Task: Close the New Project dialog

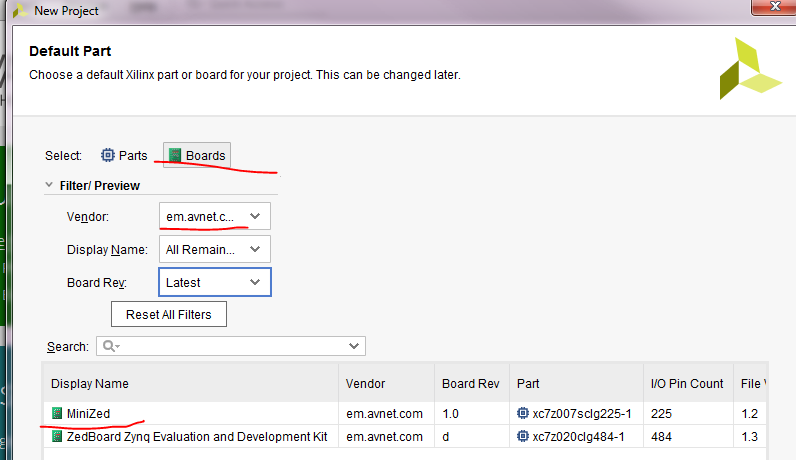Action: click(x=774, y=7)
